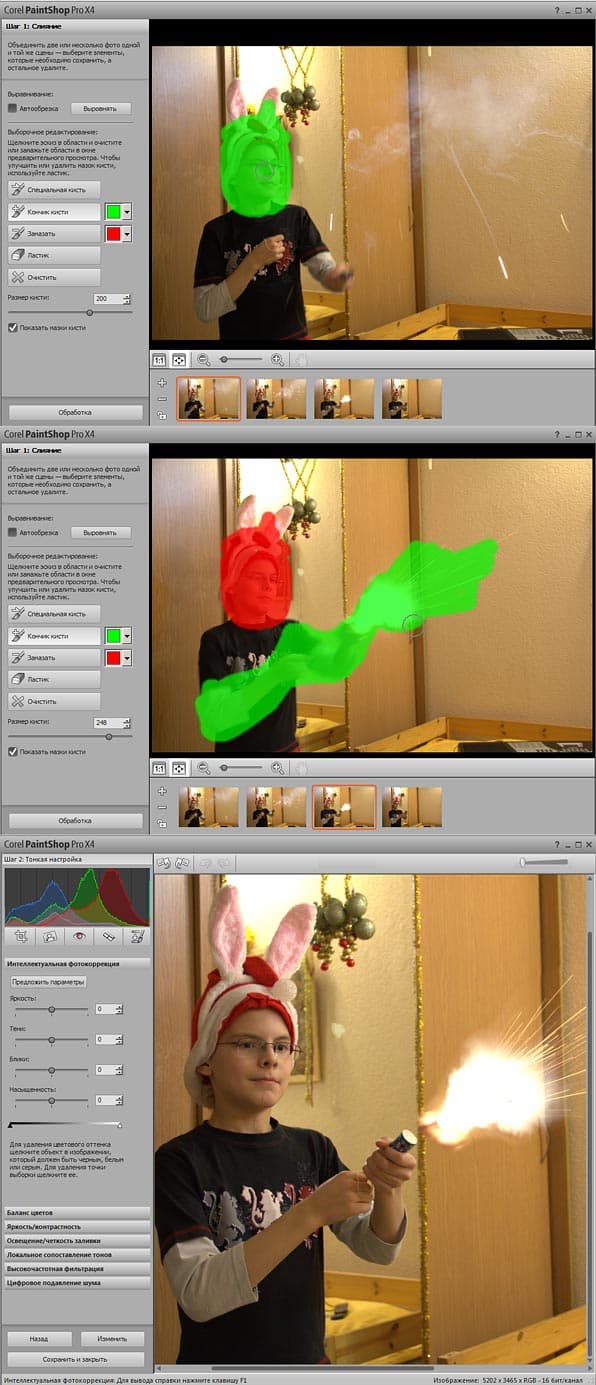Click Насыщенность slider handle
The height and width of the screenshot is (1385, 596).
52,1100
